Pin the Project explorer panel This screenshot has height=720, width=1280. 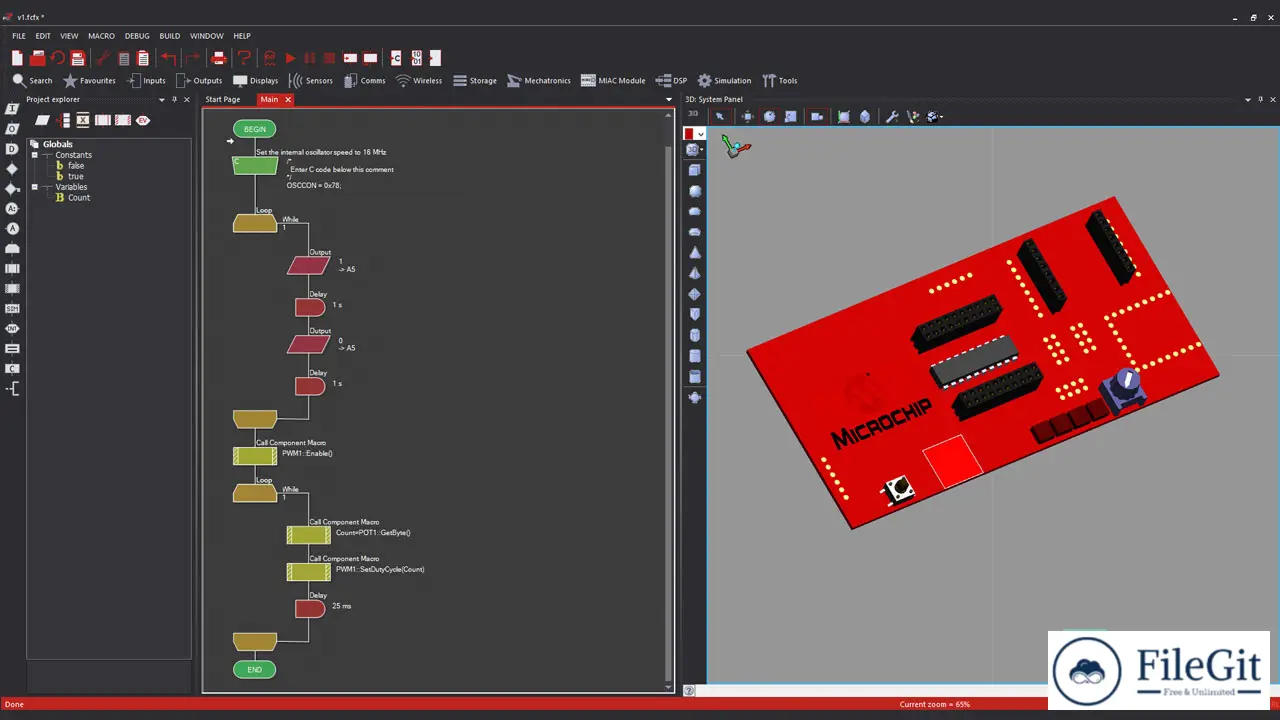(x=175, y=99)
